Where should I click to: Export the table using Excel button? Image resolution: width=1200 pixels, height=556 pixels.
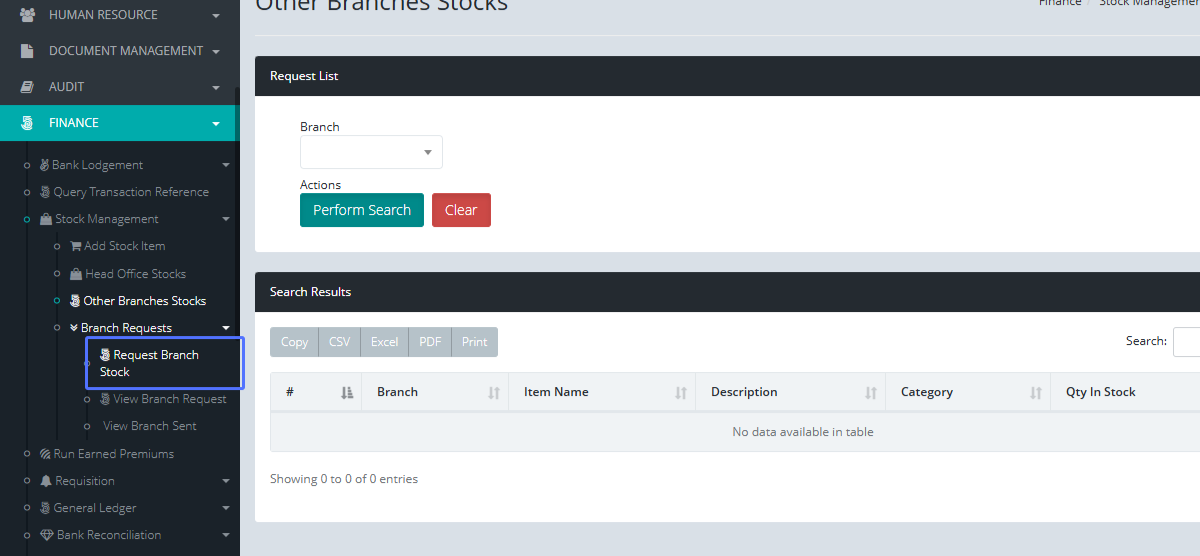[x=384, y=342]
